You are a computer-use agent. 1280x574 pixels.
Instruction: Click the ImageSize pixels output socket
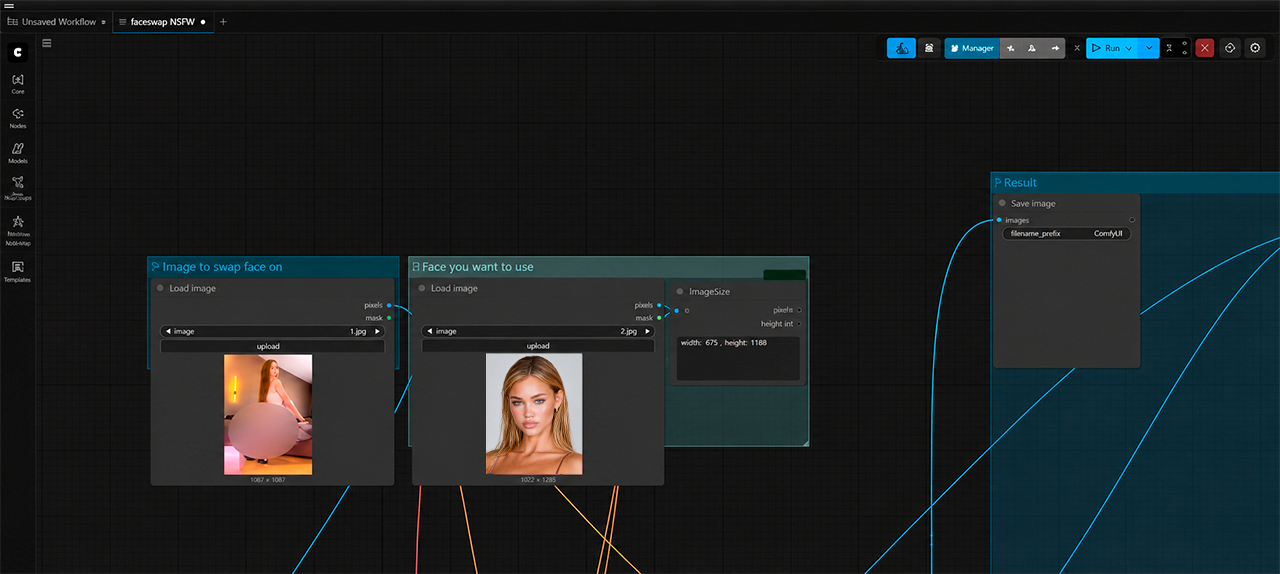pos(798,310)
